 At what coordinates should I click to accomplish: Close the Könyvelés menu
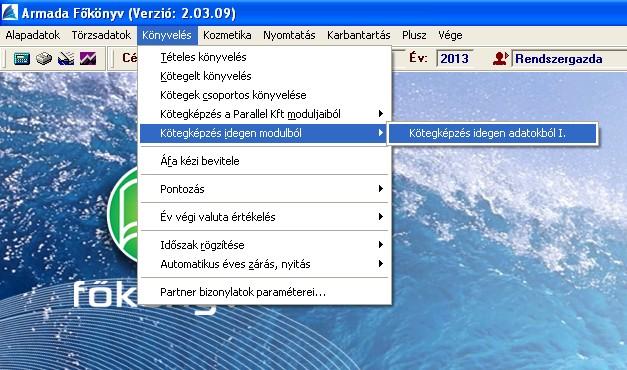167,35
